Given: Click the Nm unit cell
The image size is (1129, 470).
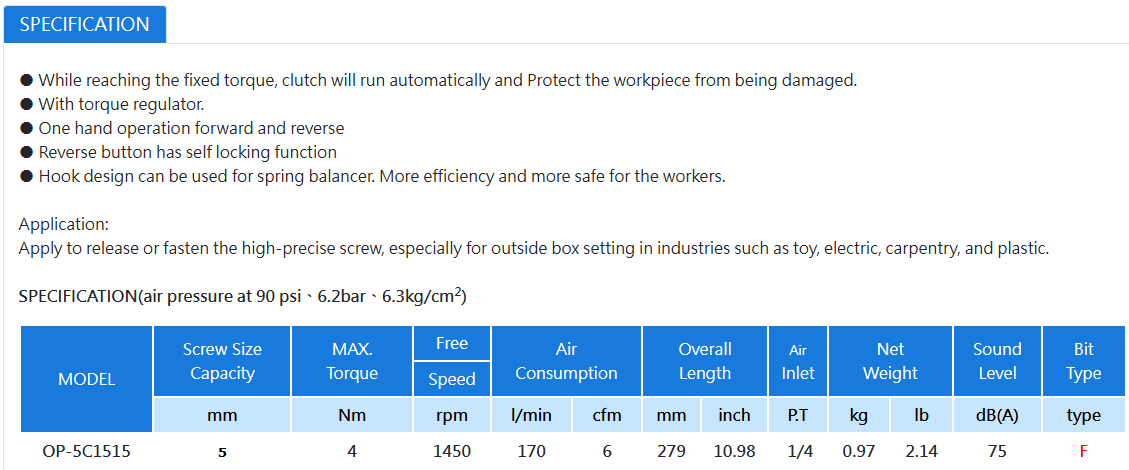Looking at the screenshot, I should pyautogui.click(x=352, y=415).
